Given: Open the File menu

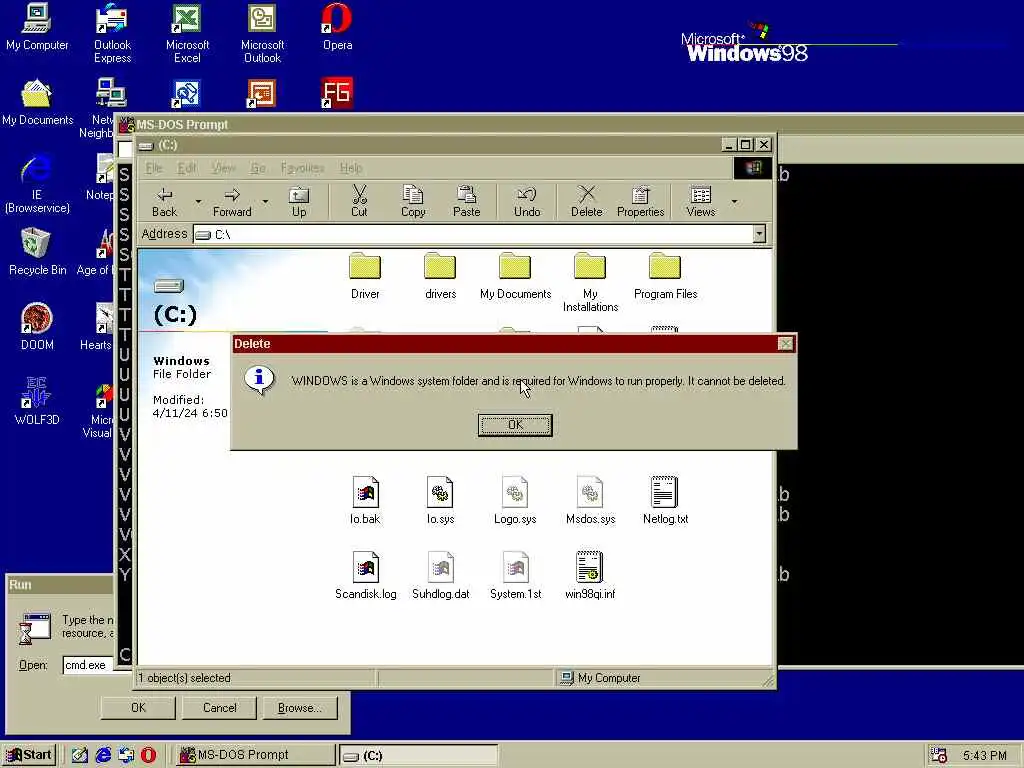Looking at the screenshot, I should [153, 168].
